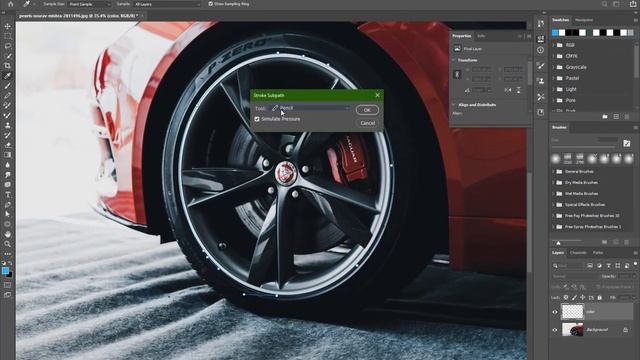Select the Horizontal Type tool
Image resolution: width=640 pixels, height=360 pixels.
[x=7, y=195]
